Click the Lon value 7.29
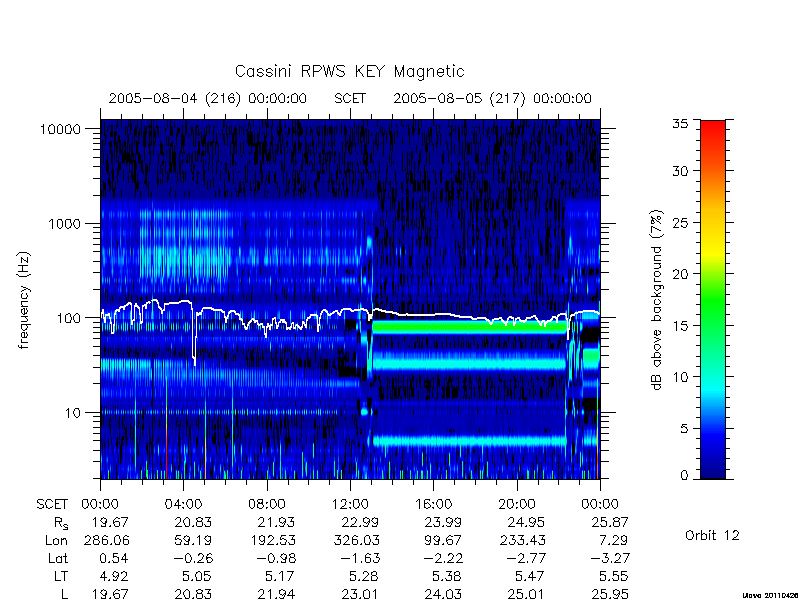Viewport: 800px width, 600px height. tap(614, 540)
